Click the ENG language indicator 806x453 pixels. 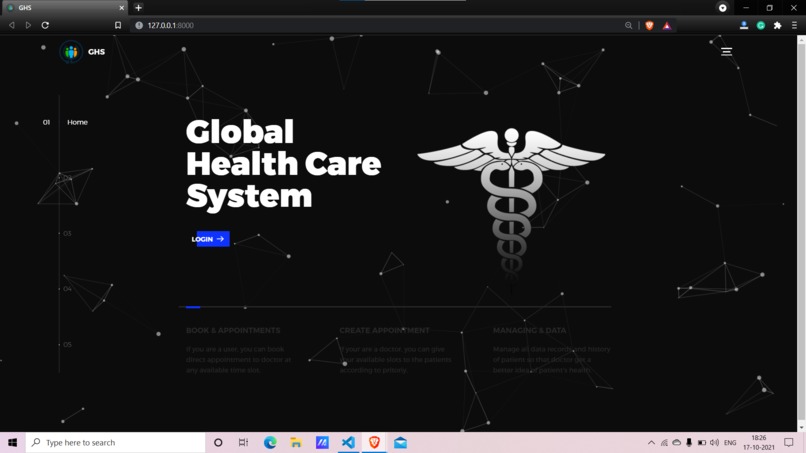(x=730, y=443)
